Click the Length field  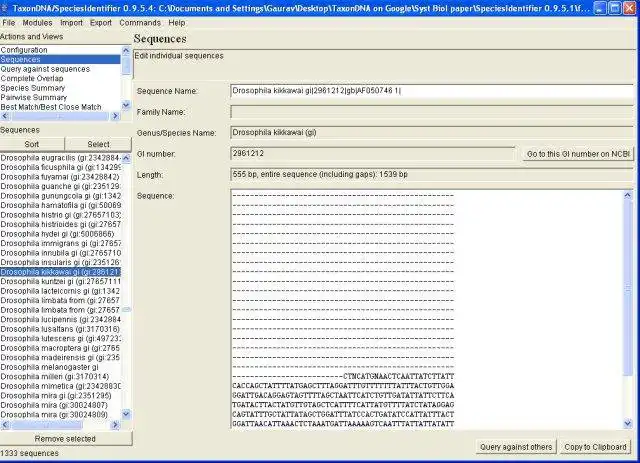(x=432, y=175)
